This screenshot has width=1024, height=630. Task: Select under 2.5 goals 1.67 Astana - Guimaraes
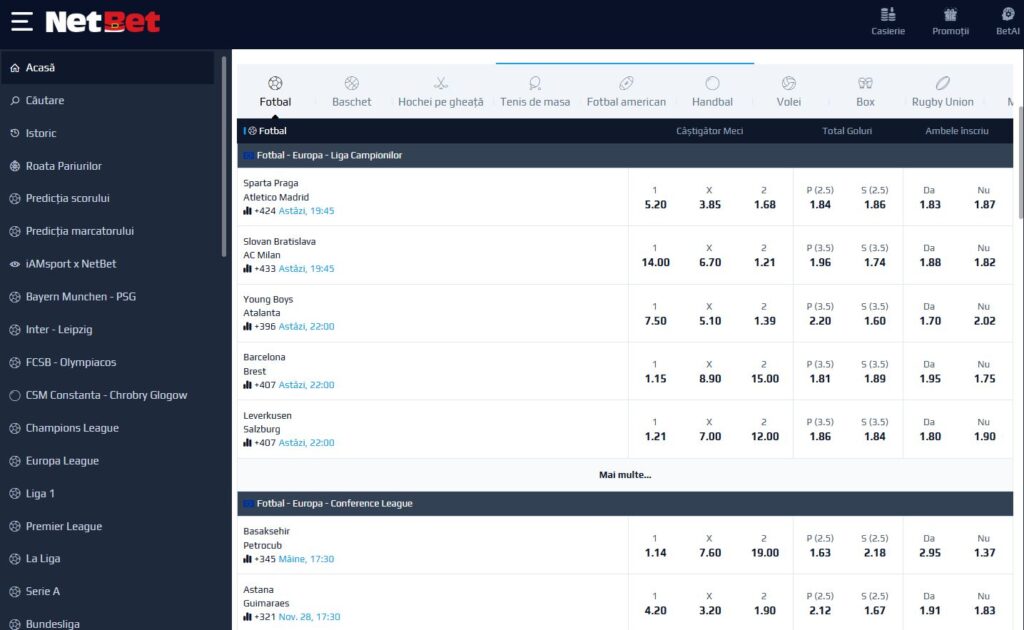tap(874, 604)
